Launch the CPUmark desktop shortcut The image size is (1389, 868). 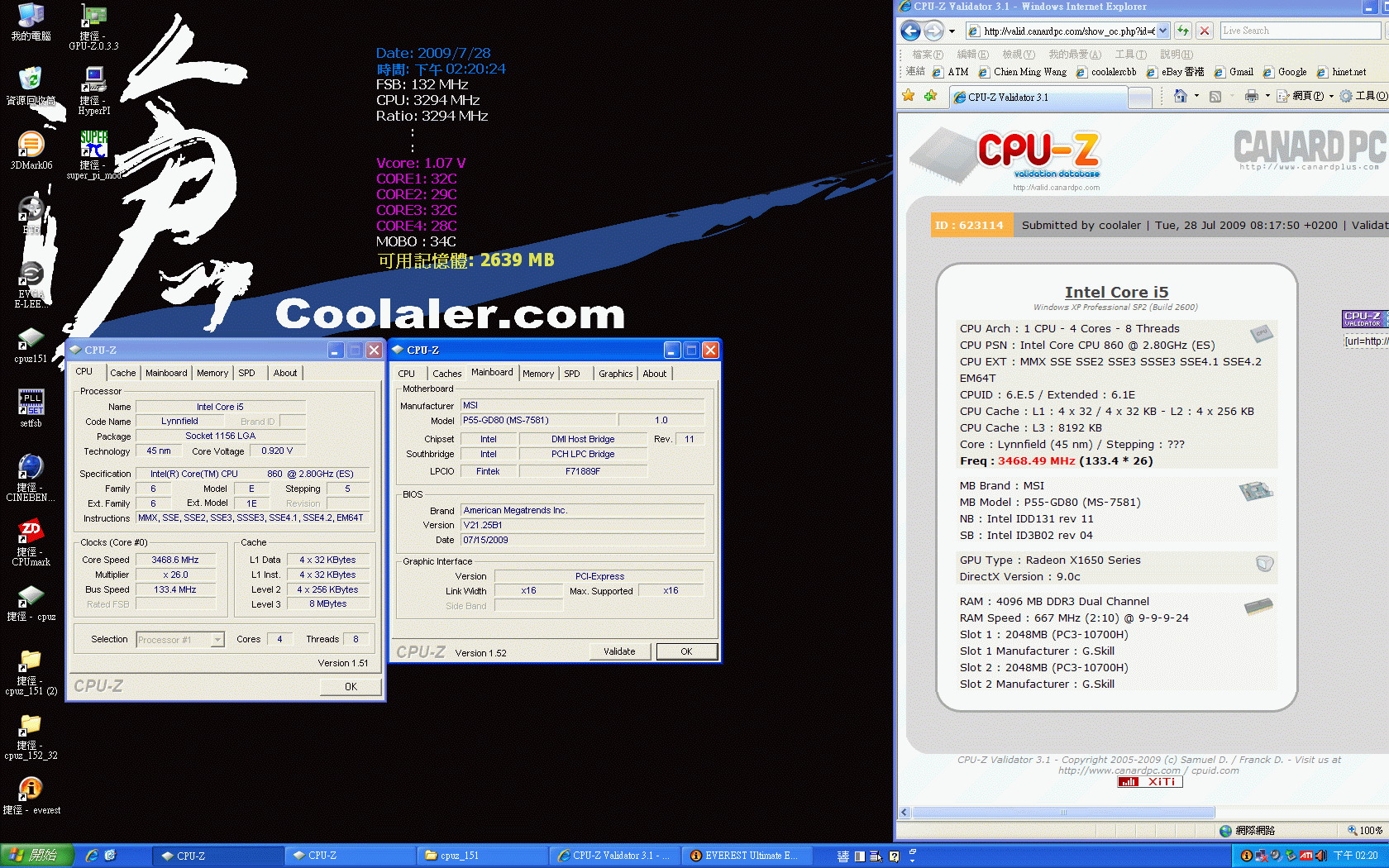[x=31, y=542]
